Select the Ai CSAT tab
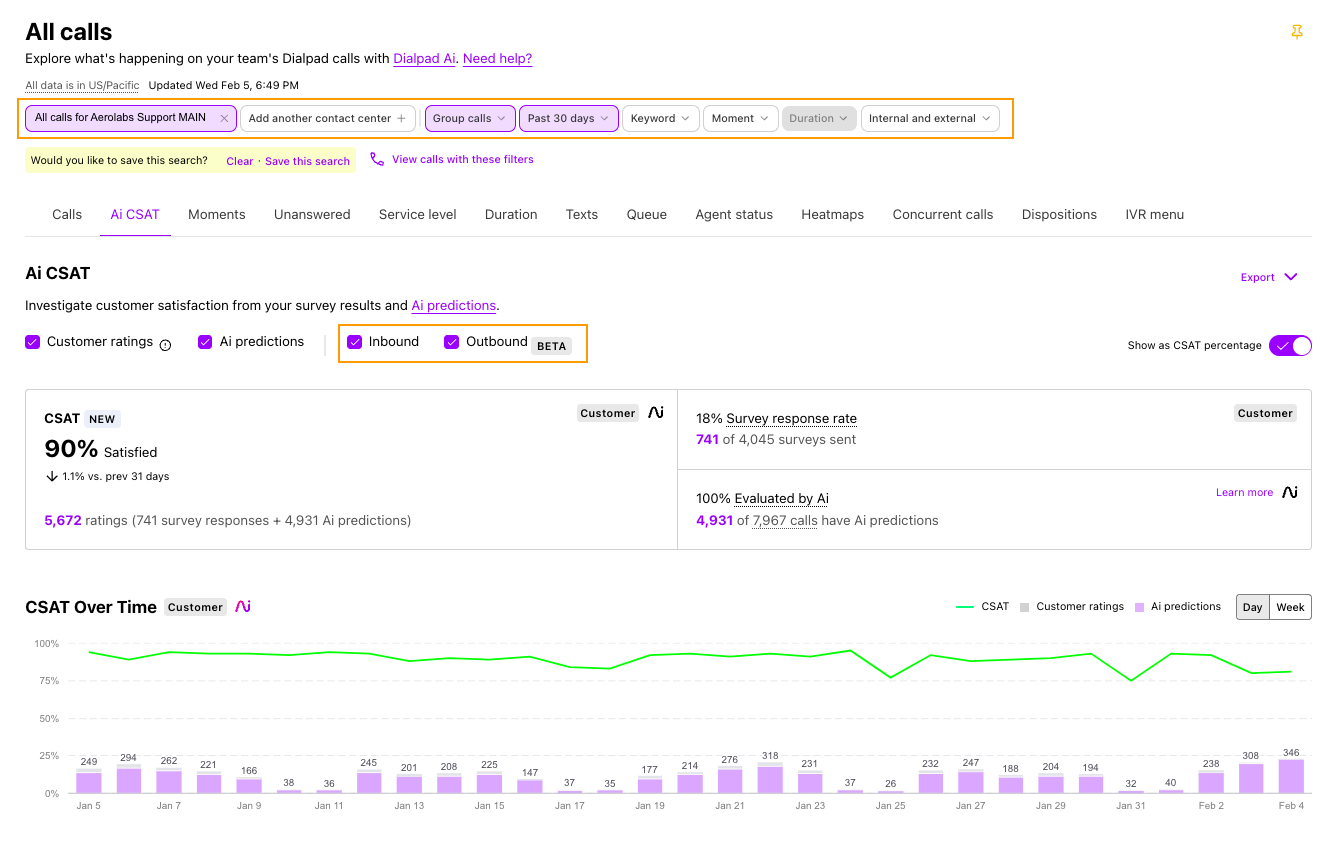This screenshot has width=1334, height=844. [x=135, y=214]
